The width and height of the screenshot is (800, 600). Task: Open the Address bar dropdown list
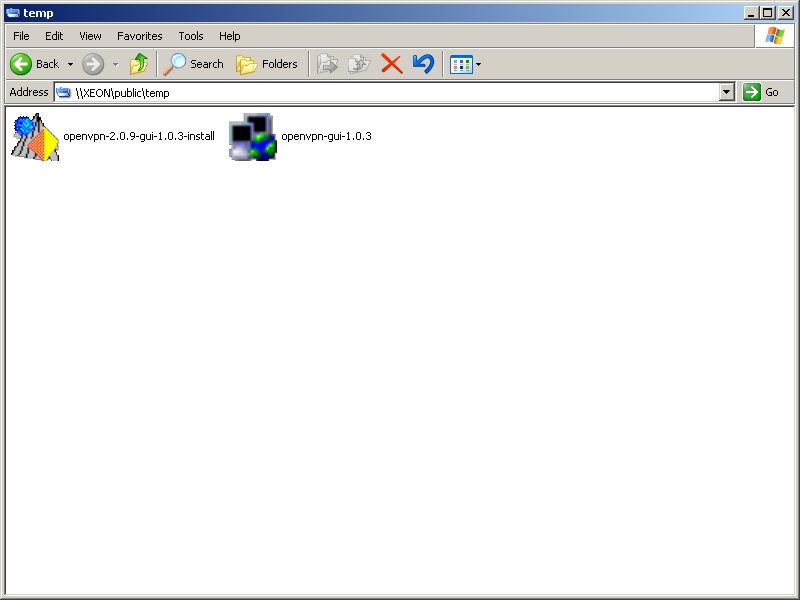[727, 92]
